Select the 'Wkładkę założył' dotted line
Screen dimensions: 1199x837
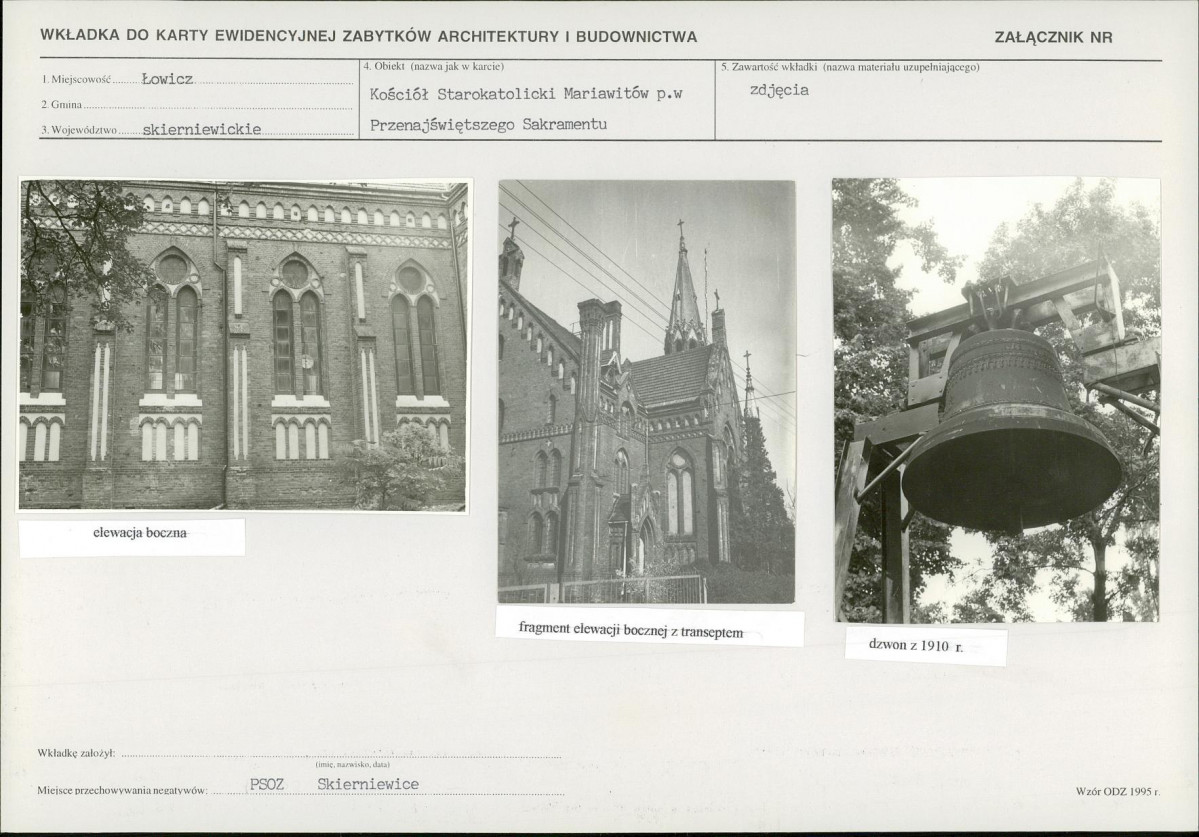click(x=341, y=754)
